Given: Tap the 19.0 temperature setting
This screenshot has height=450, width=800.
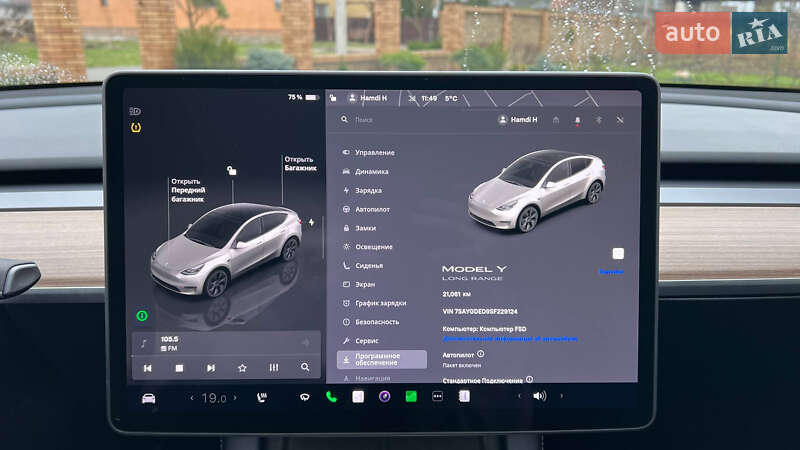Looking at the screenshot, I should tap(214, 398).
